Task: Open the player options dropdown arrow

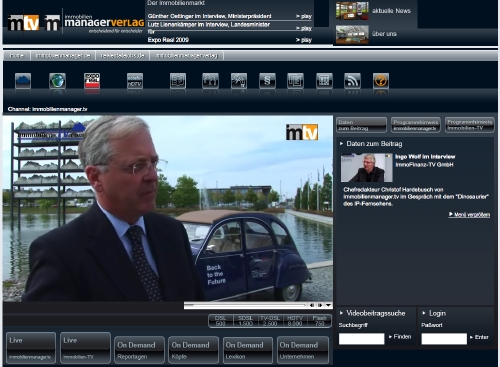Action: tap(328, 305)
